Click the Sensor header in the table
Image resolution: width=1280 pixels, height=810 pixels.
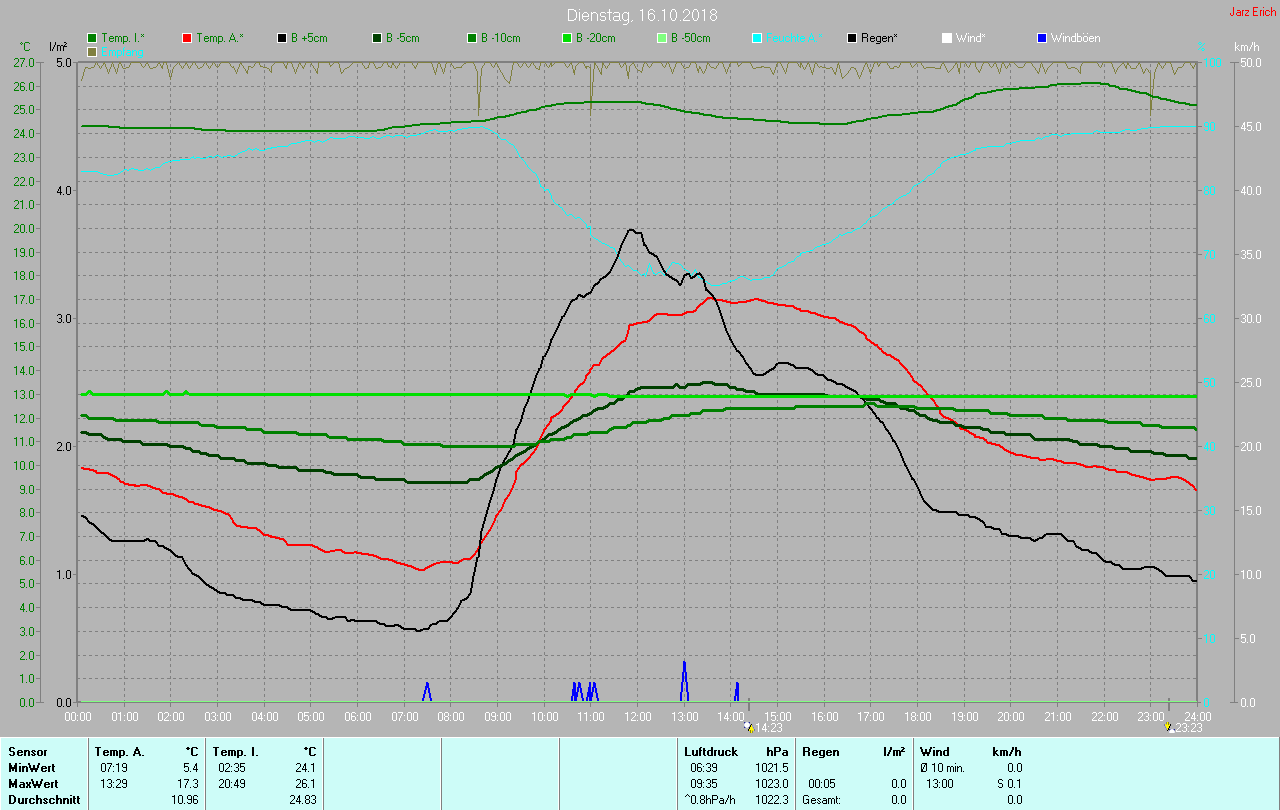coord(27,751)
